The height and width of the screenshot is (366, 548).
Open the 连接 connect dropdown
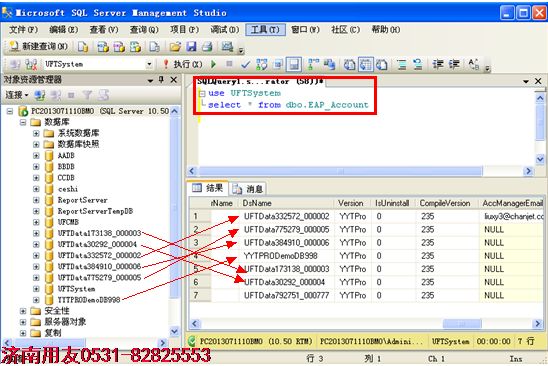[16, 95]
